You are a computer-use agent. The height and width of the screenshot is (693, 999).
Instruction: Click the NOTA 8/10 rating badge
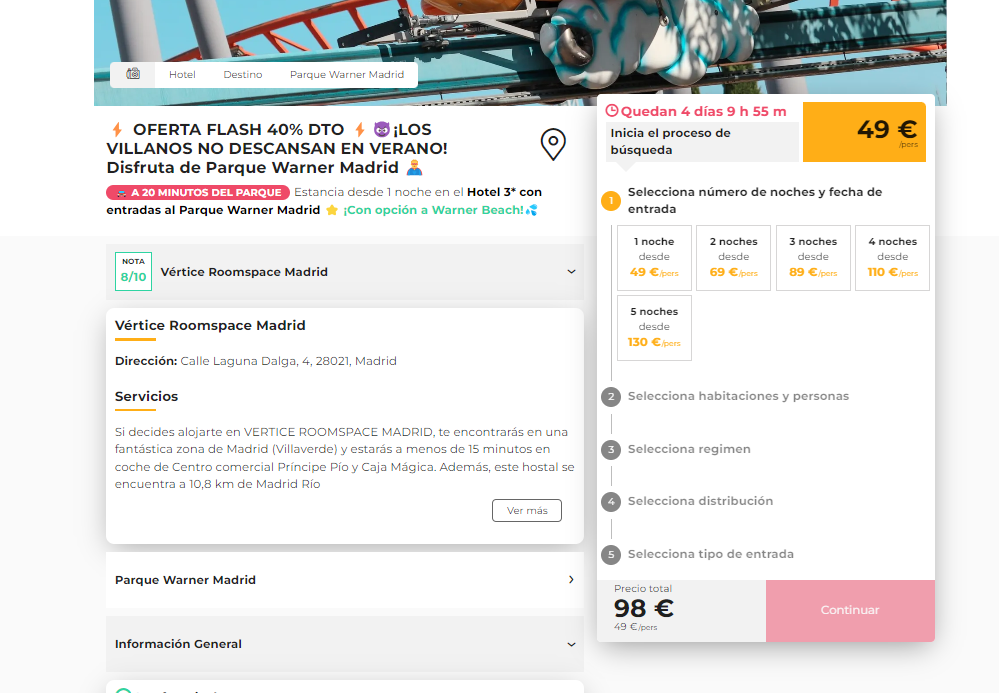coord(133,271)
